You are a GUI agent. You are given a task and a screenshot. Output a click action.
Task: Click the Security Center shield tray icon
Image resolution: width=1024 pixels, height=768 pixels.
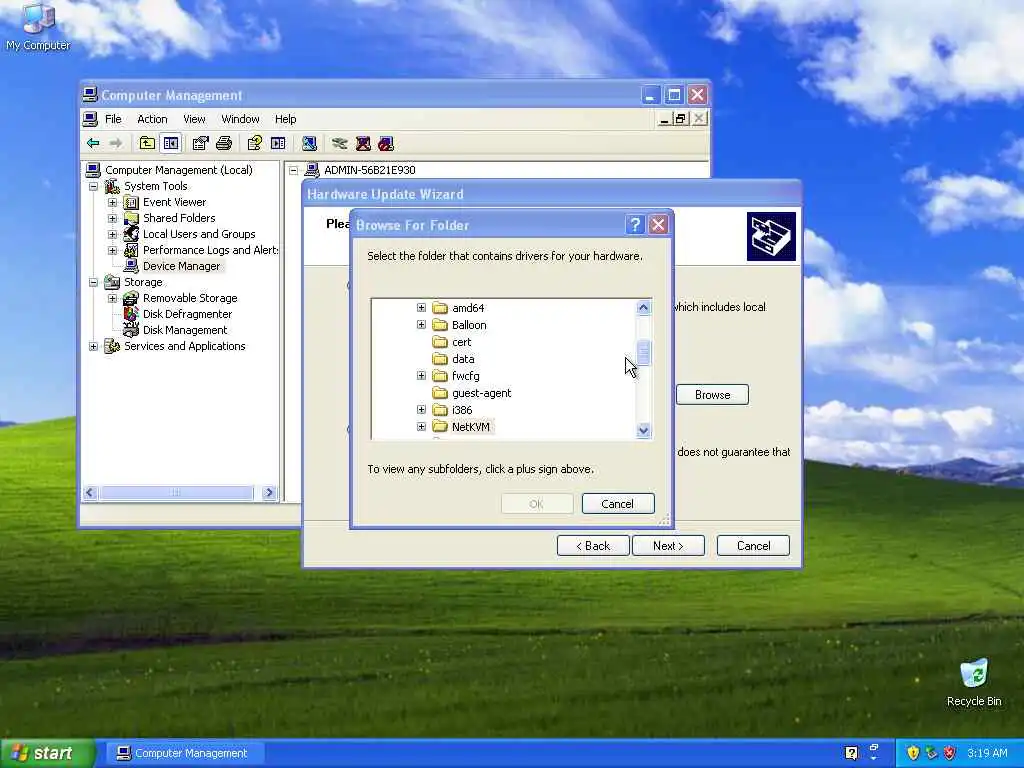pos(913,753)
